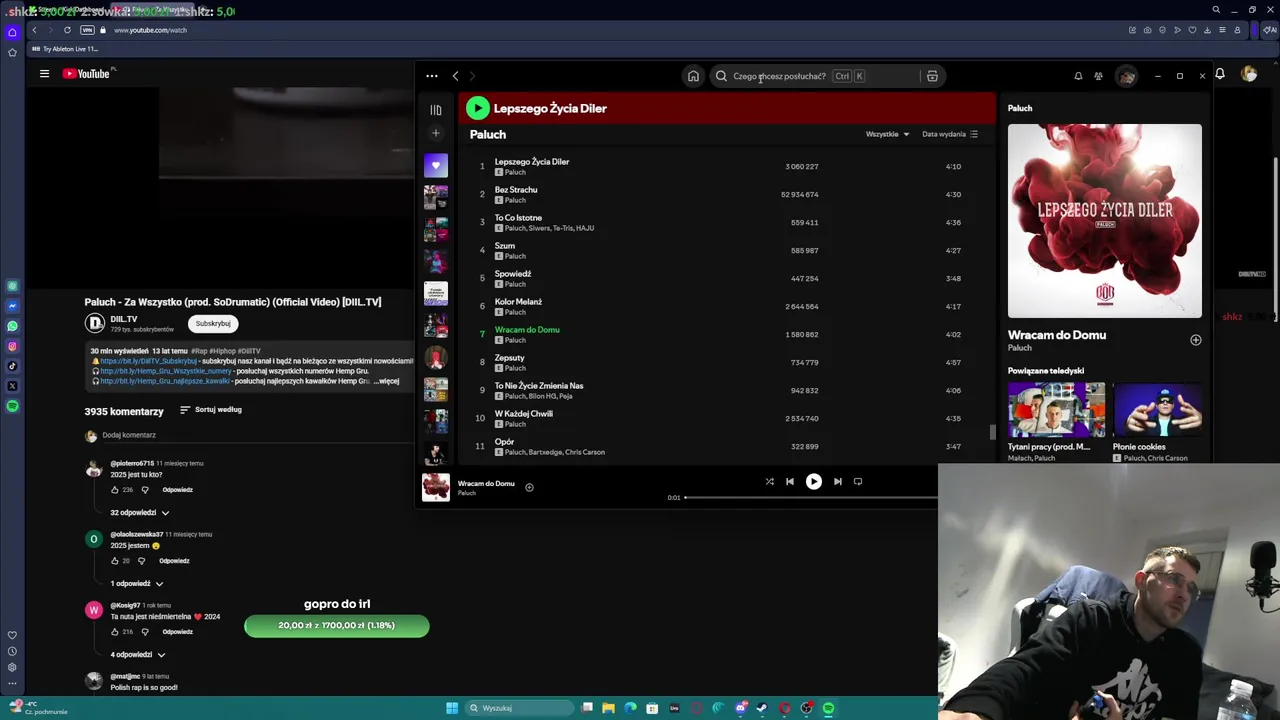Click the Spotify playback progress bar
This screenshot has width=1280, height=720.
click(x=811, y=497)
